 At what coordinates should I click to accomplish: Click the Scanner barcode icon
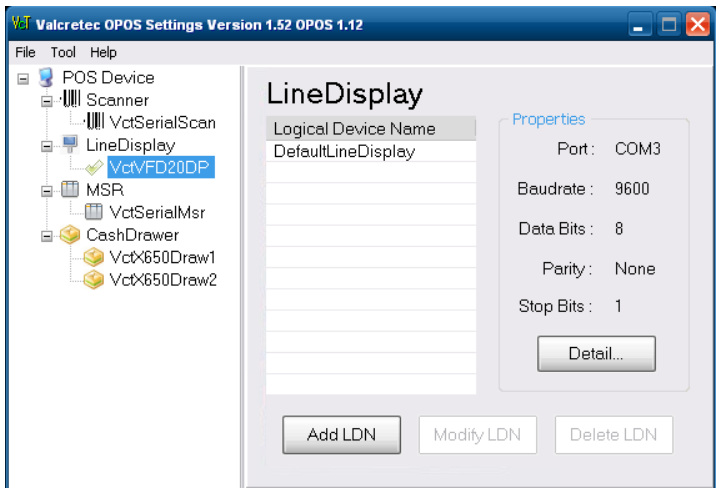coord(71,100)
